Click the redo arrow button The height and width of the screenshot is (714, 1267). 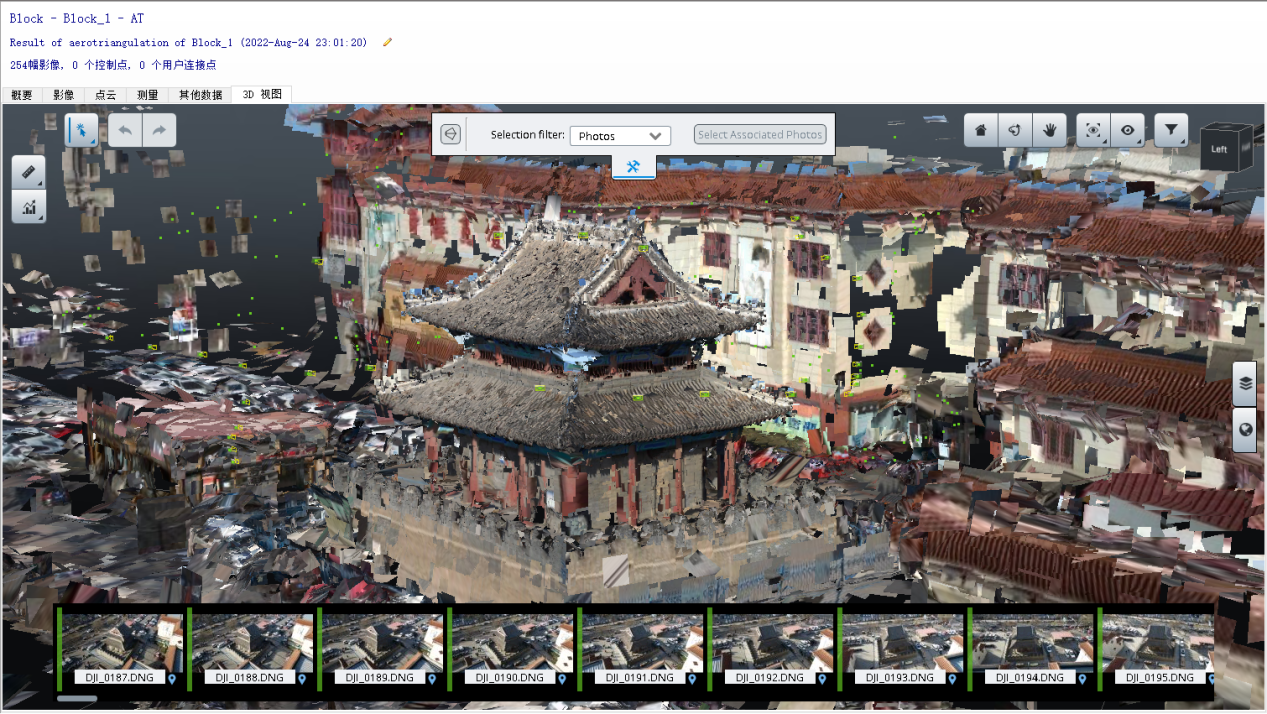click(x=159, y=130)
